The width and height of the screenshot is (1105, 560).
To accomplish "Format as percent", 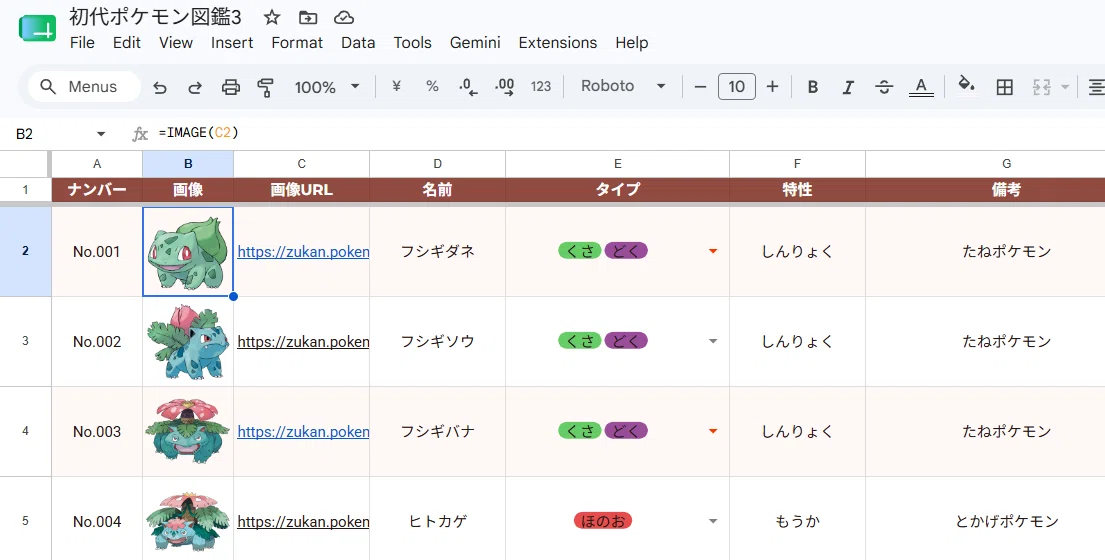I will click(432, 86).
